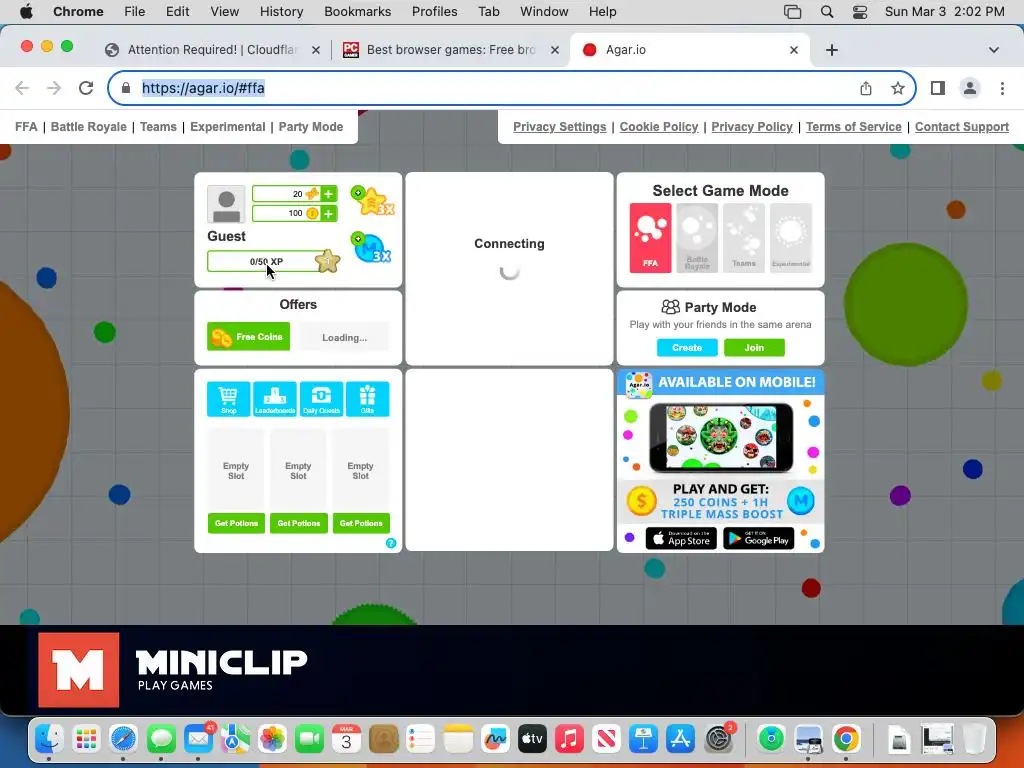Click Party Mode in top navigation
Viewport: 1024px width, 768px height.
pos(311,127)
